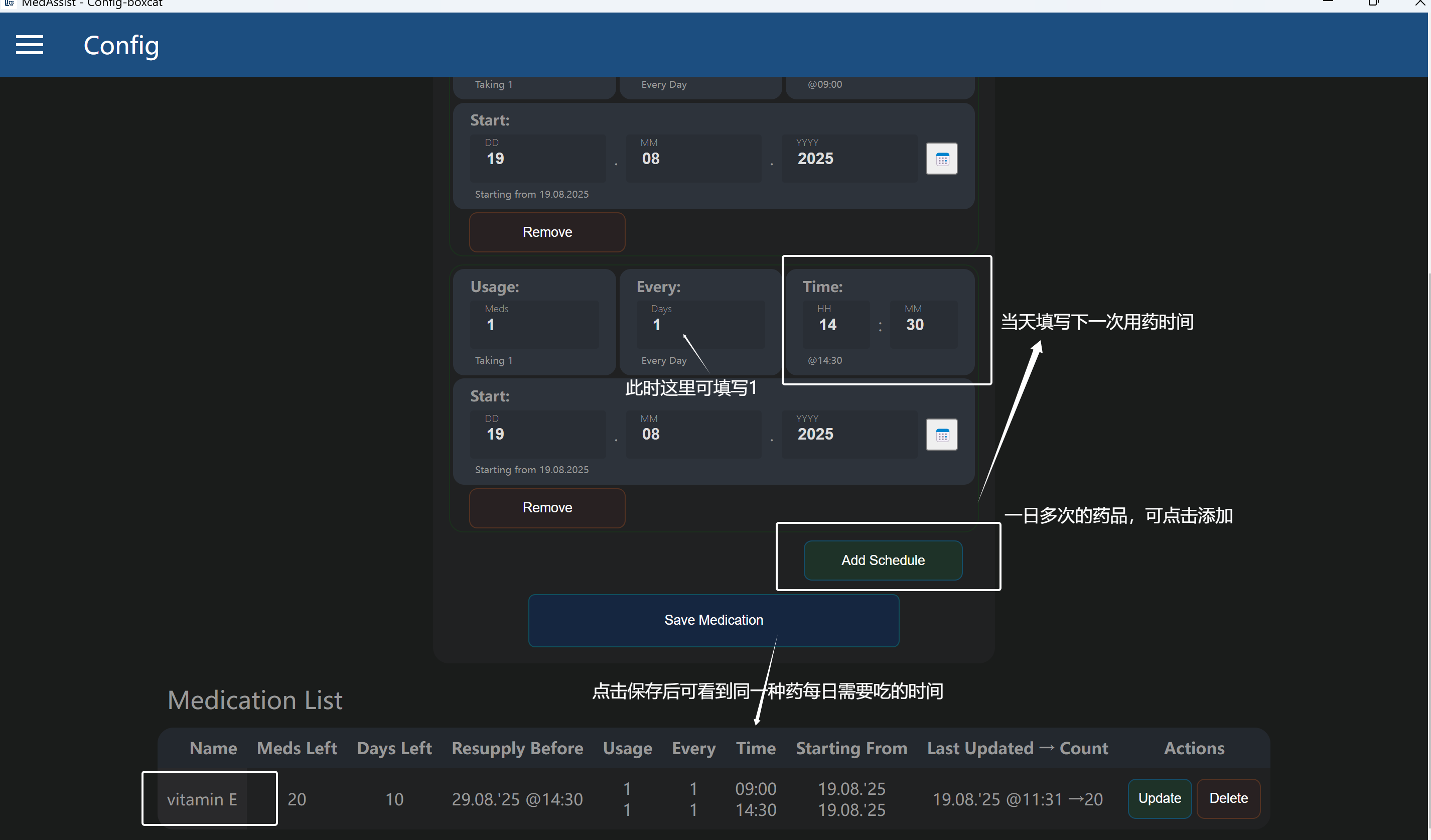Click the Add Schedule button
The height and width of the screenshot is (840, 1431).
[x=883, y=560]
